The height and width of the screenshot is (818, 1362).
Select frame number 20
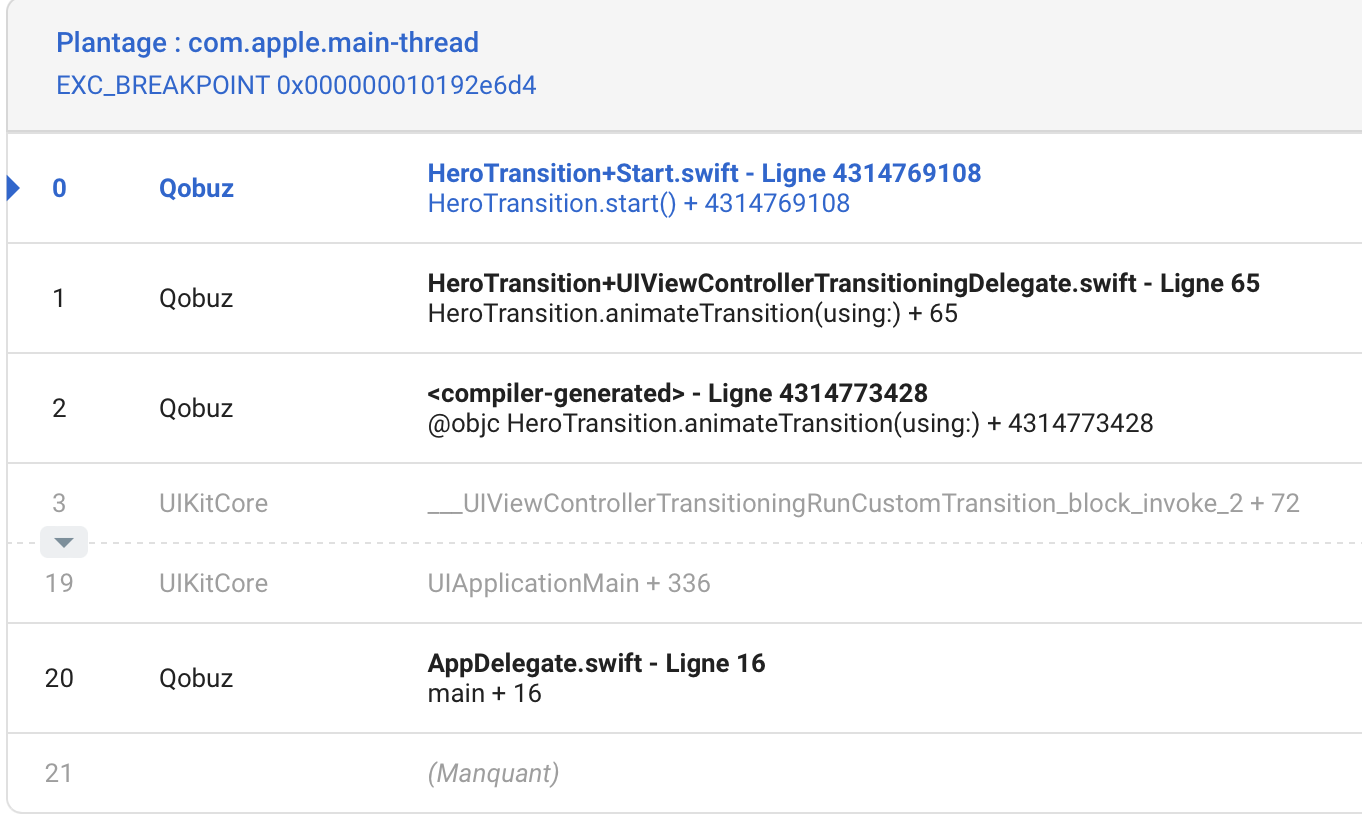coord(59,678)
